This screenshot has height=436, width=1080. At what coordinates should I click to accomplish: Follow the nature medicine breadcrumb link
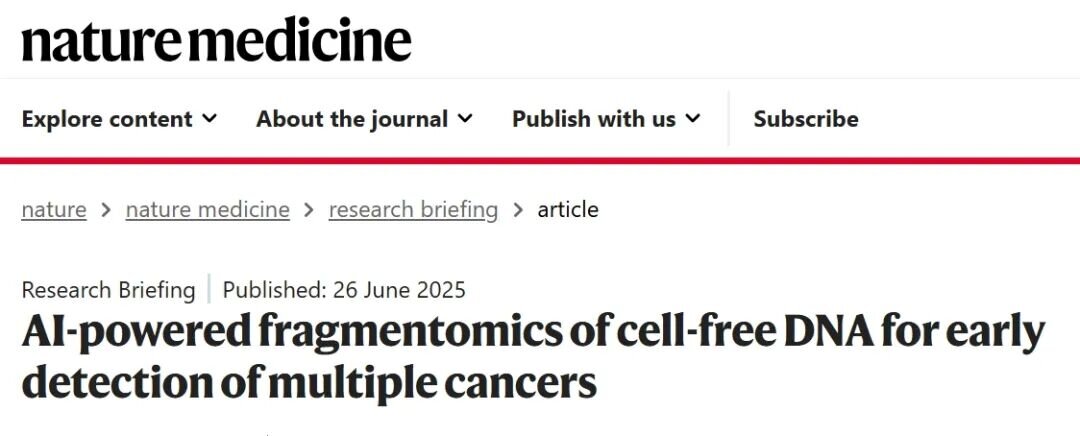pos(207,210)
